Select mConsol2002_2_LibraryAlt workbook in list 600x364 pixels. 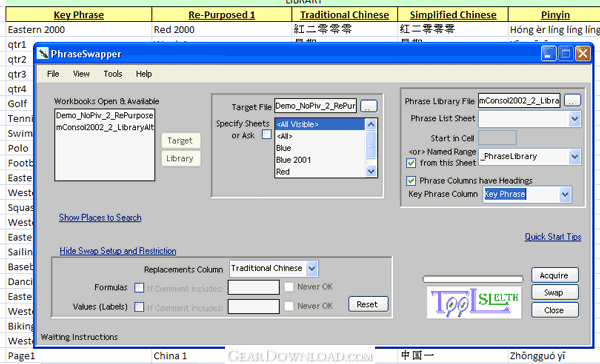(x=104, y=127)
